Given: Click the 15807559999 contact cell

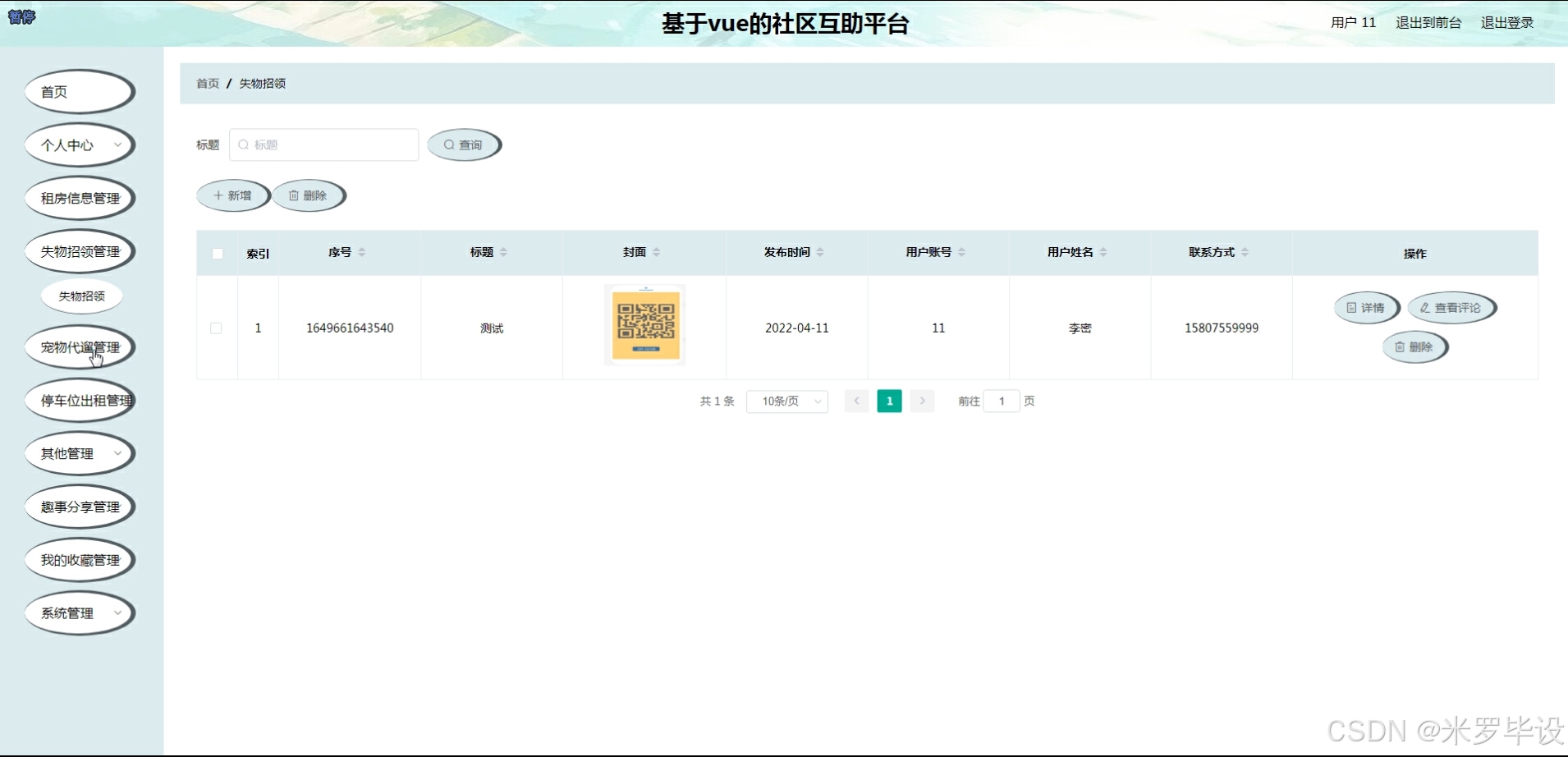Looking at the screenshot, I should 1222,328.
